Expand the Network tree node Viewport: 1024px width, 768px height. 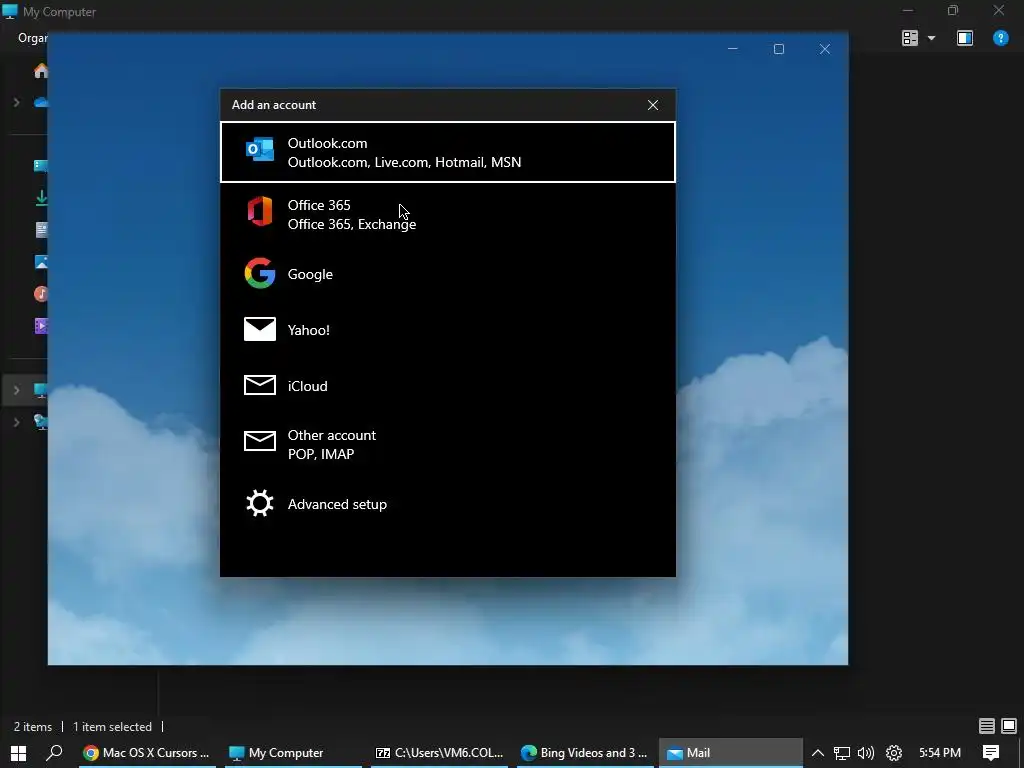(x=16, y=422)
